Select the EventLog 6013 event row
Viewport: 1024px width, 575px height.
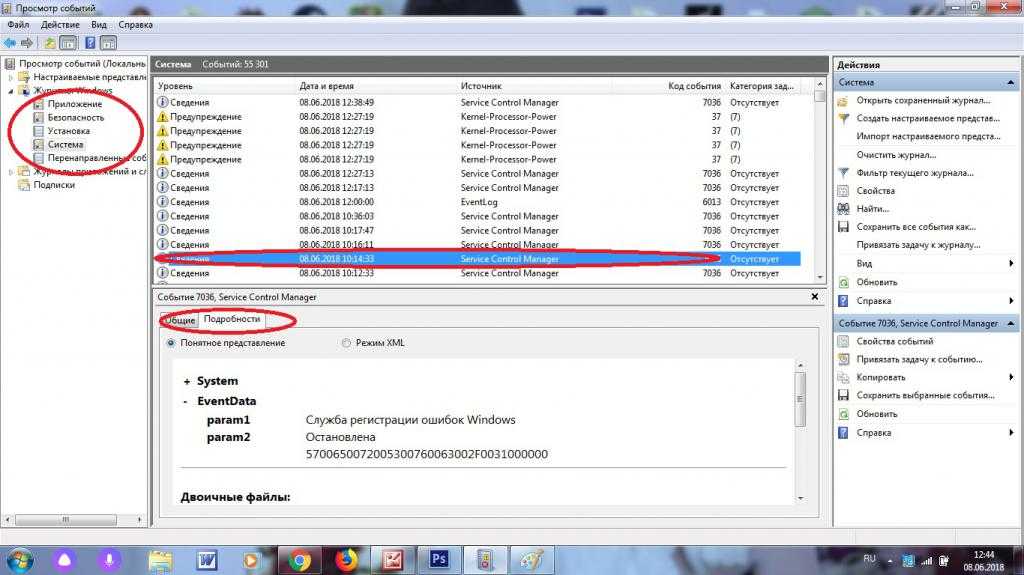[x=478, y=202]
